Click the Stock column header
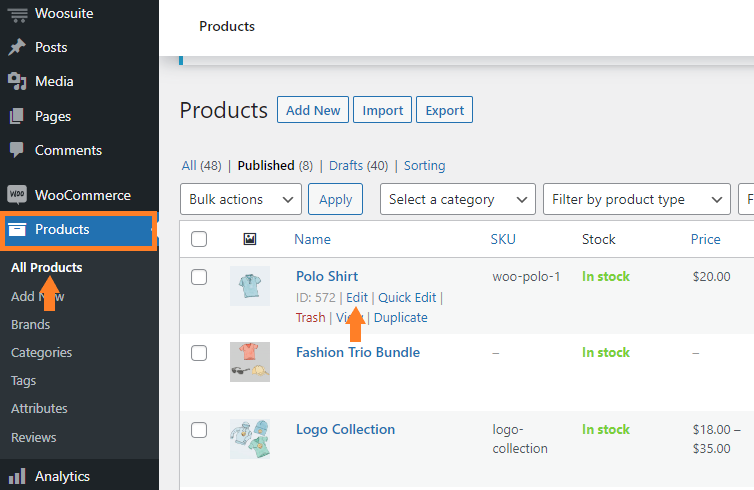Viewport: 754px width, 490px height. pyautogui.click(x=599, y=239)
